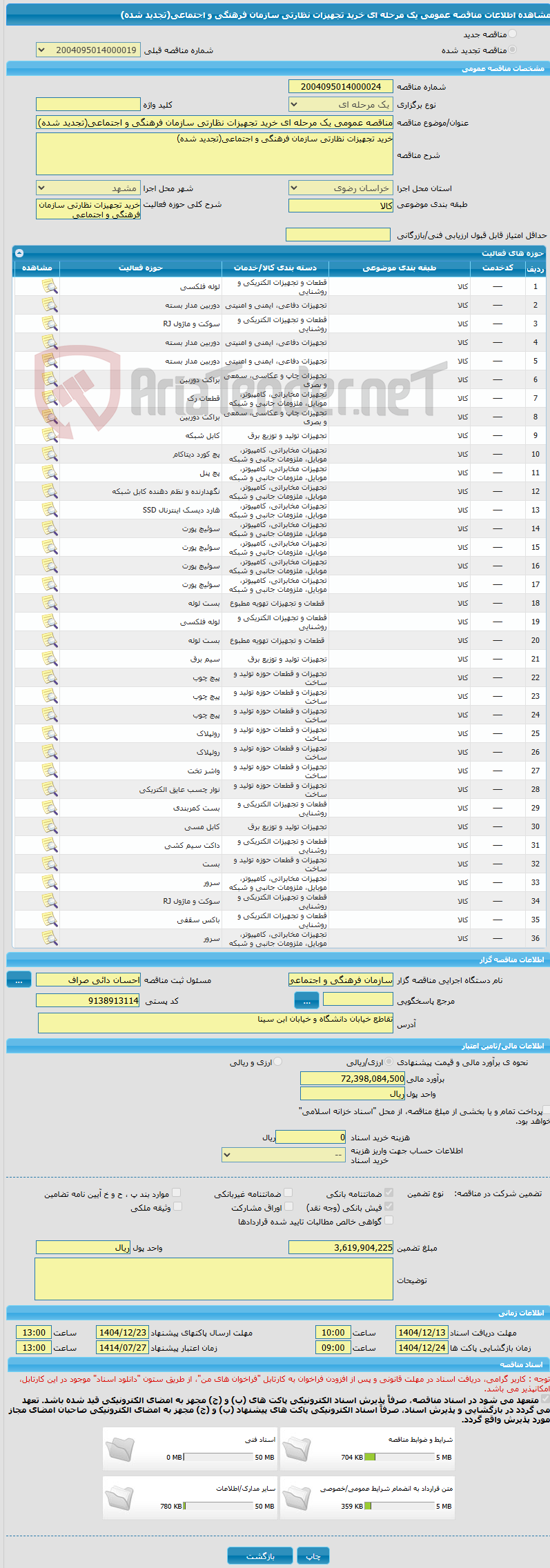Click the حوزه فعالیت column header

pos(141,268)
